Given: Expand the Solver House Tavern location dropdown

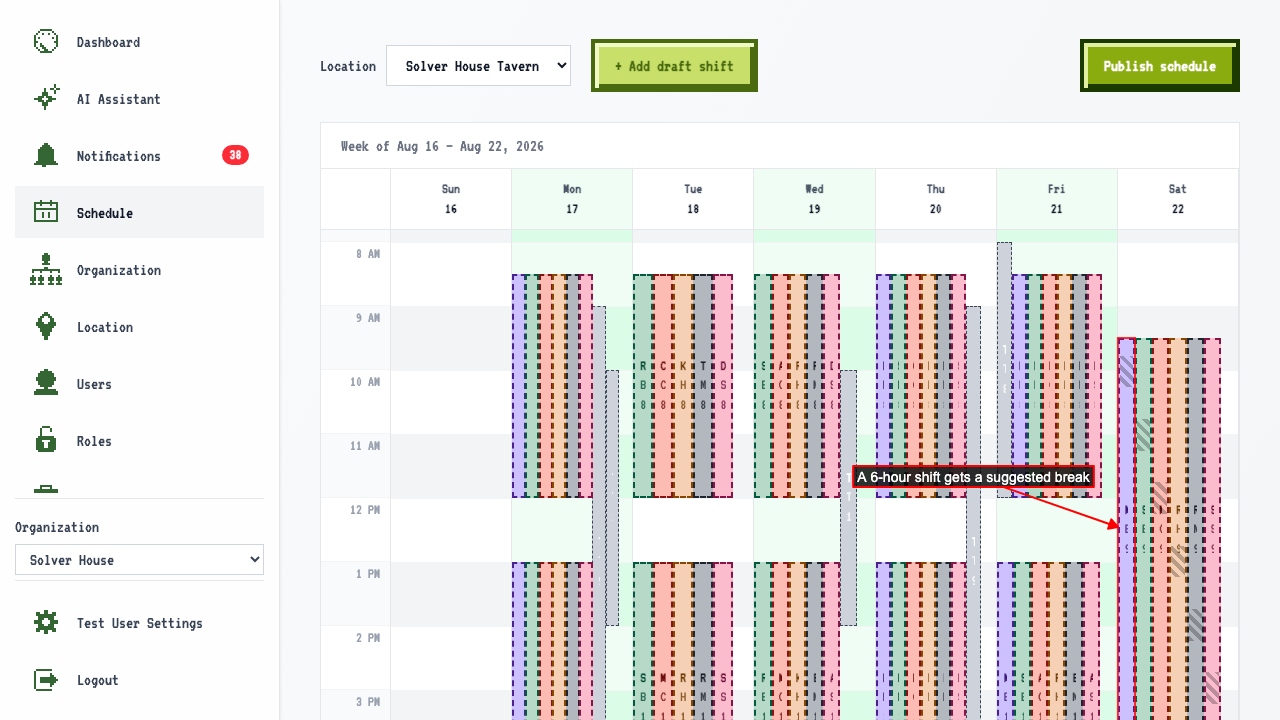Looking at the screenshot, I should (x=478, y=66).
